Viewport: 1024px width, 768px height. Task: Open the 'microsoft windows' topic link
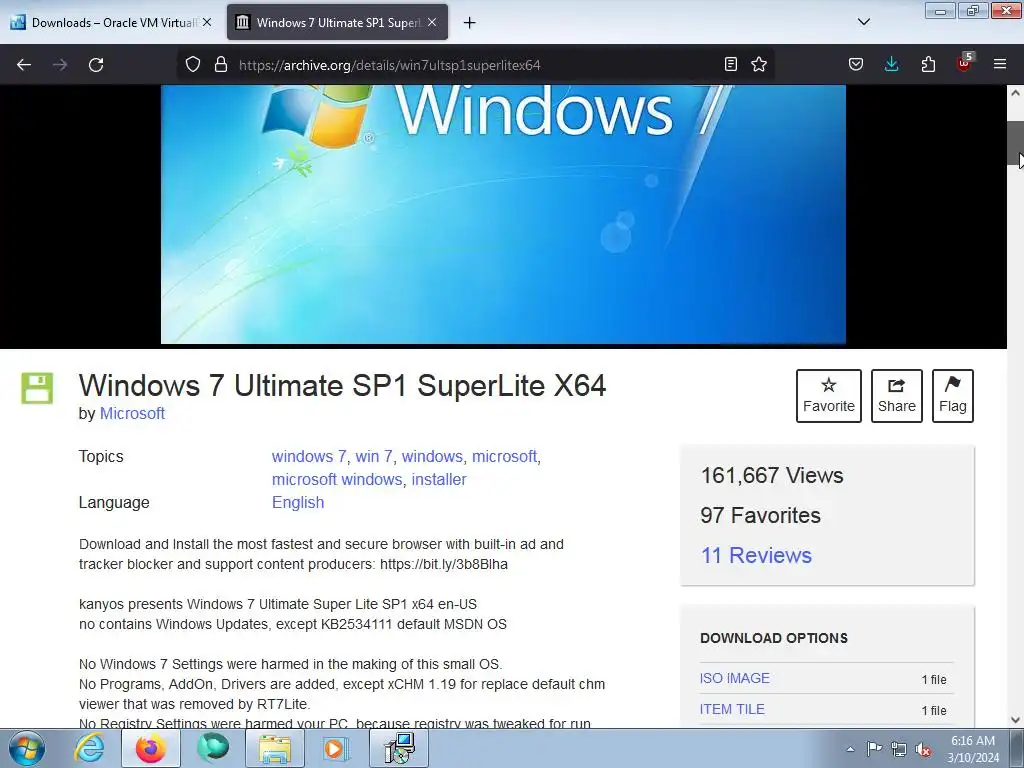click(337, 479)
